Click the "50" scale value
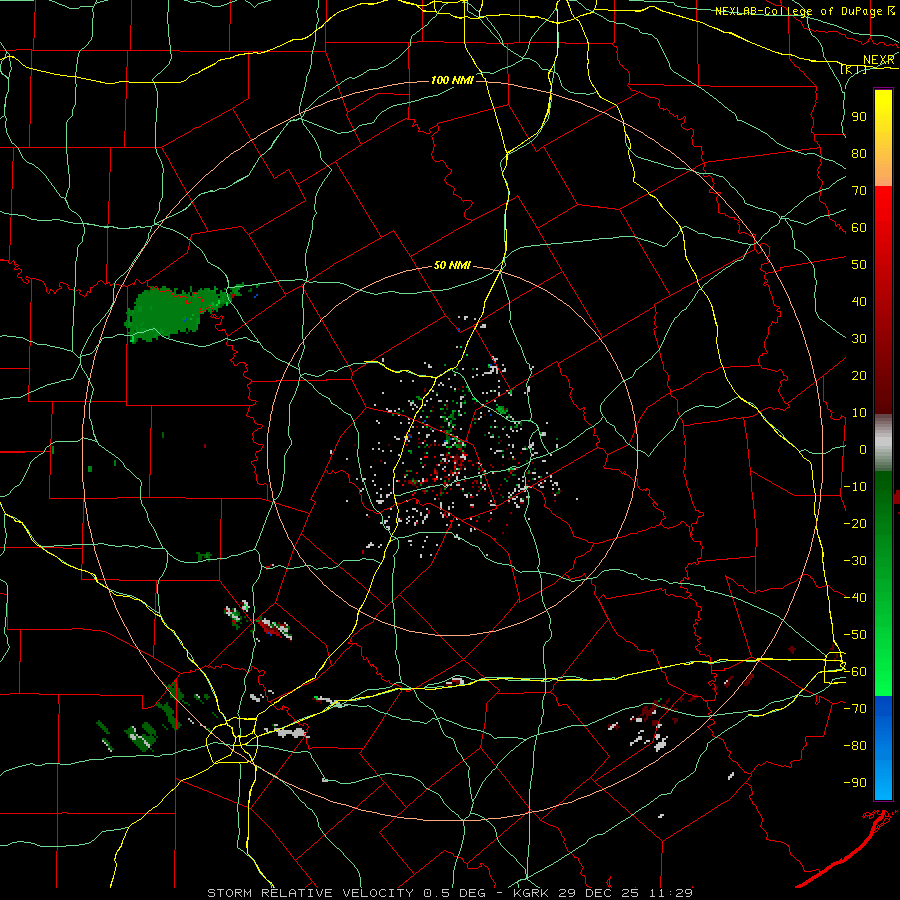Screen dimensions: 900x900 (x=859, y=265)
